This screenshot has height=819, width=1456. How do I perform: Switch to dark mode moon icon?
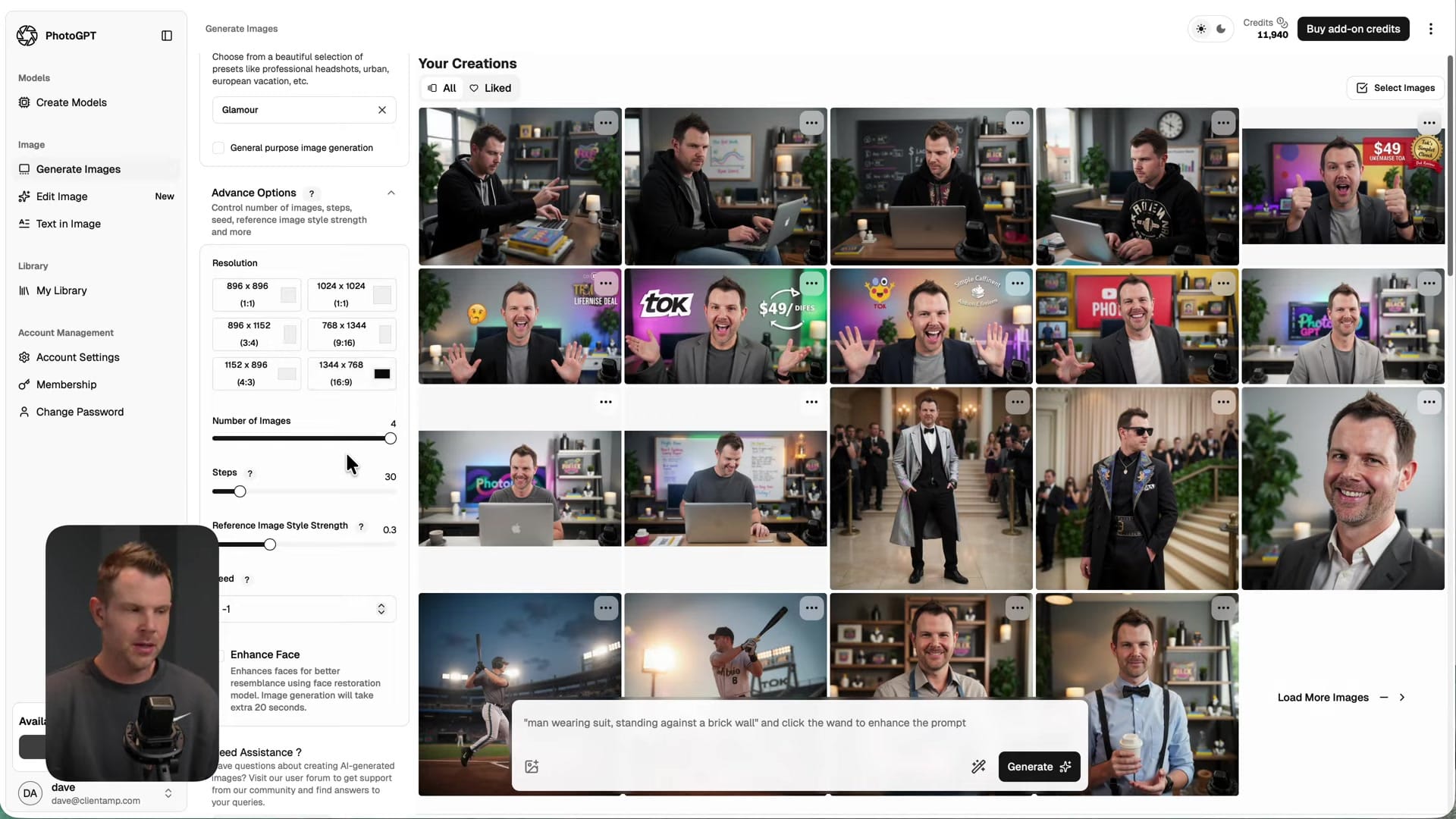[1221, 29]
